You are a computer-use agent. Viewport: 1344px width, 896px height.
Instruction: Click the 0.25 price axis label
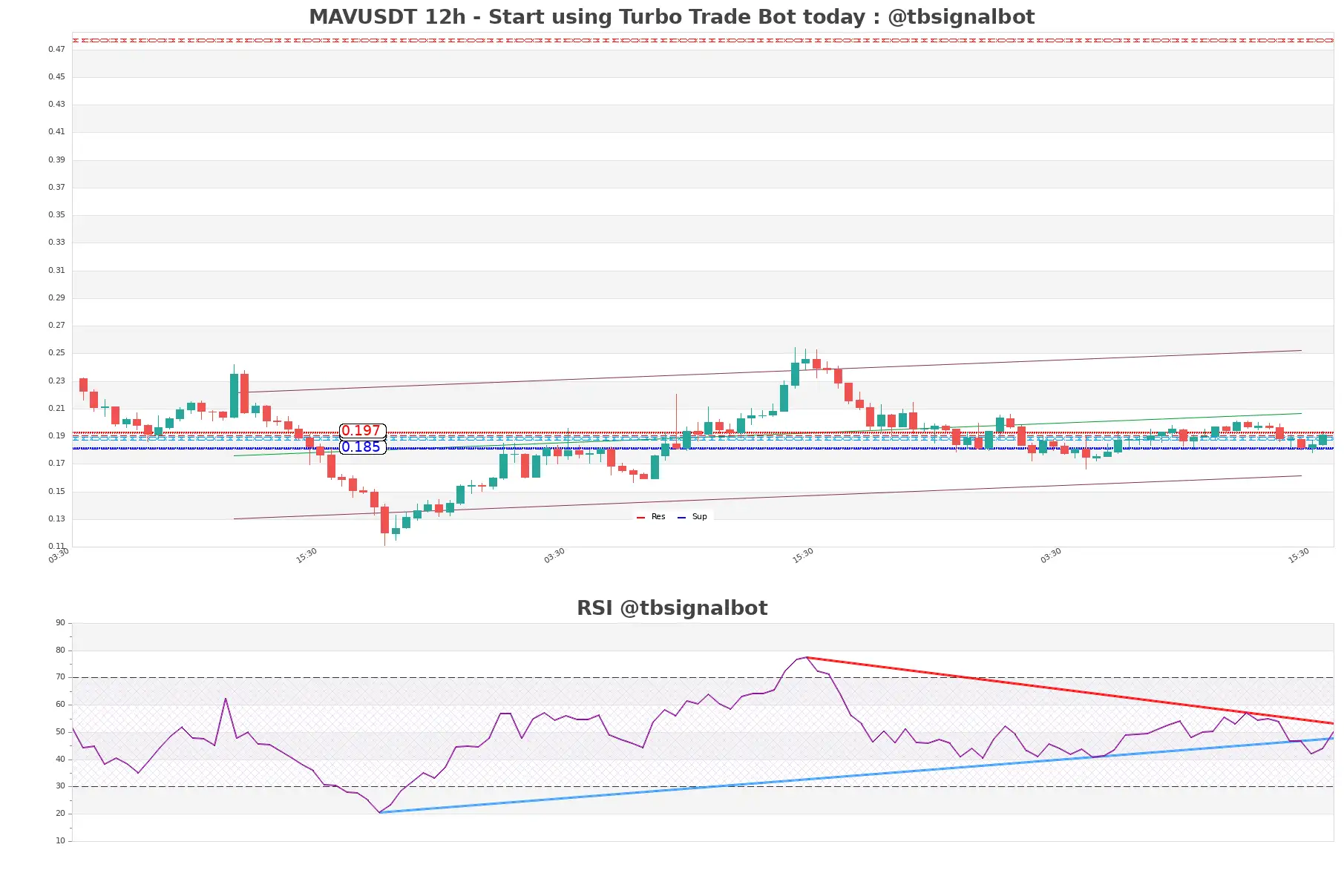[56, 353]
